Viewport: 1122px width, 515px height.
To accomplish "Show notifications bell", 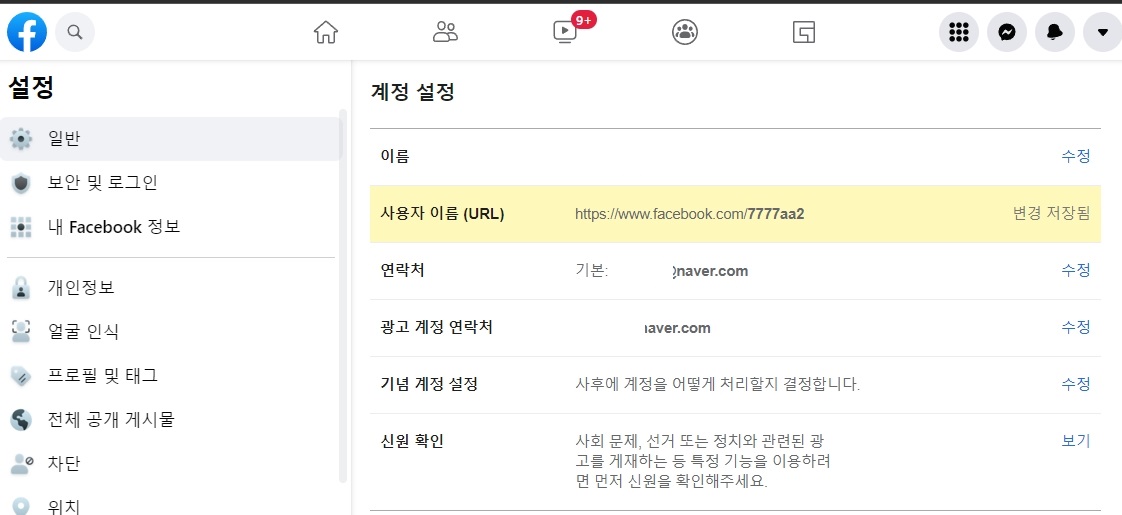I will point(1055,32).
